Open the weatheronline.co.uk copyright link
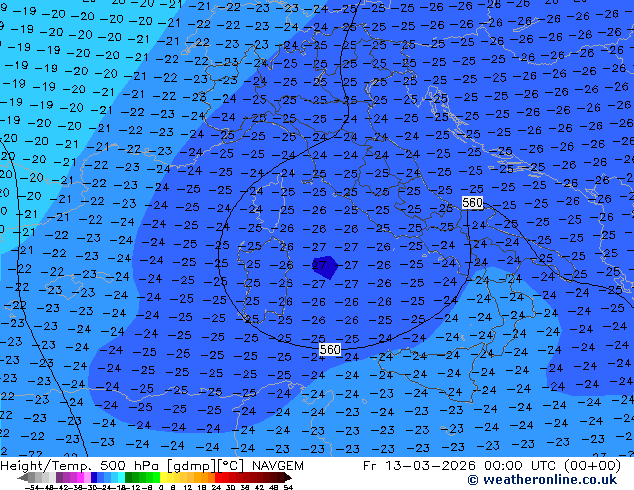634x490 pixels. coord(542,480)
